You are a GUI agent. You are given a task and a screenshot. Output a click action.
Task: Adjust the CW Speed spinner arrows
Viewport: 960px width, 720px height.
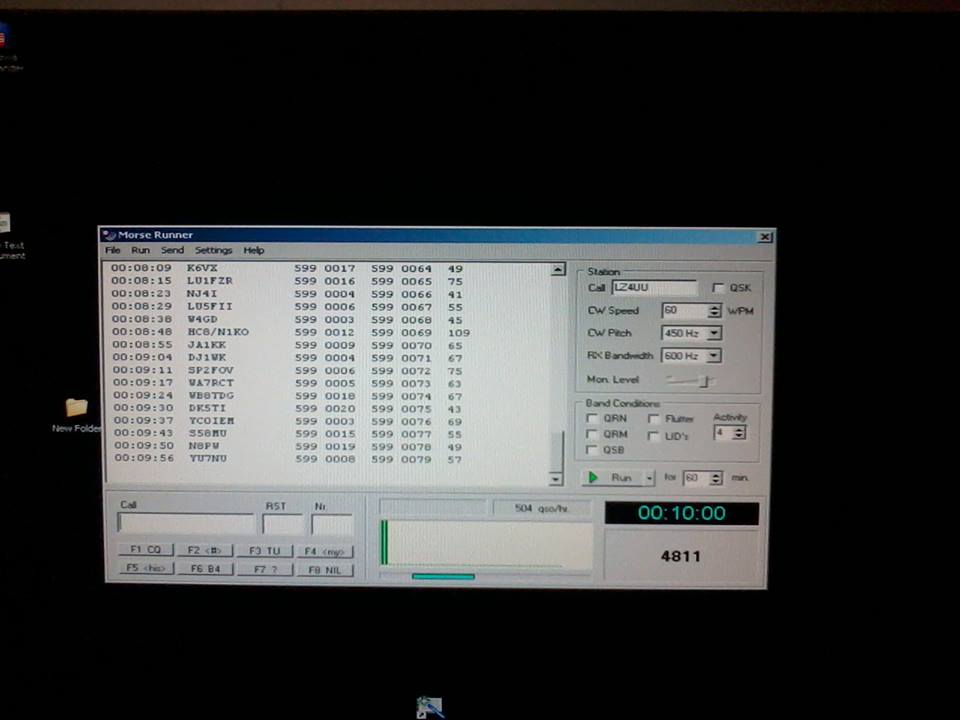pos(714,310)
